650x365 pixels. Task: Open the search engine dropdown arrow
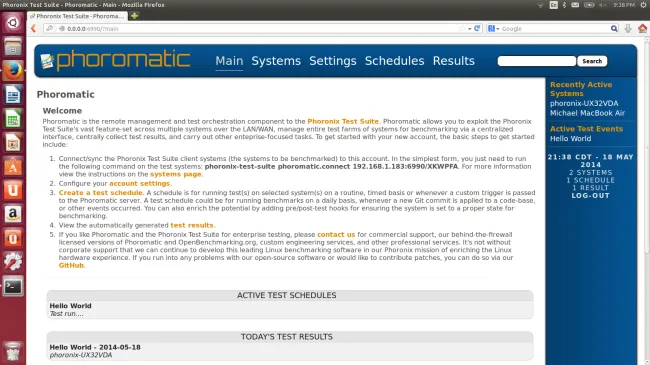tap(497, 29)
